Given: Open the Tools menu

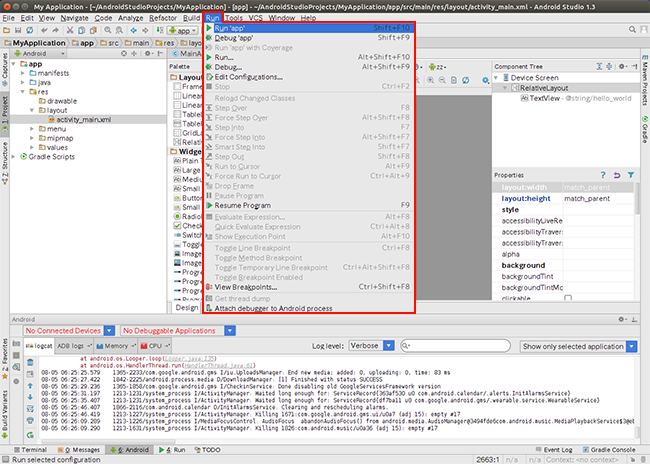Looking at the screenshot, I should [234, 18].
